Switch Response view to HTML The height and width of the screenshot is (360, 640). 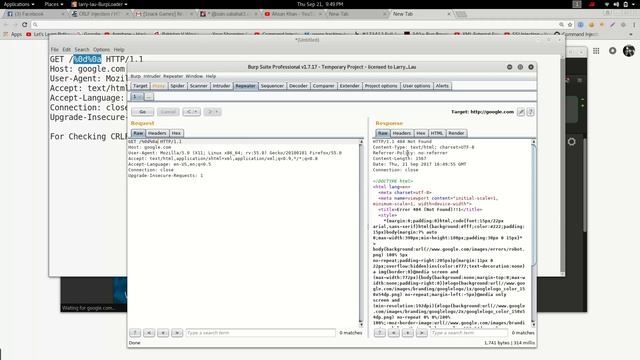pyautogui.click(x=437, y=133)
